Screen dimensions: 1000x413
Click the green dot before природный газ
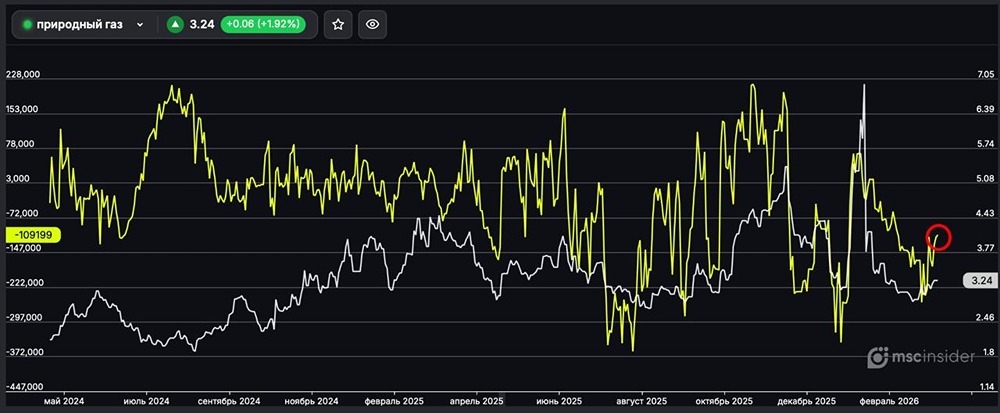coord(27,25)
